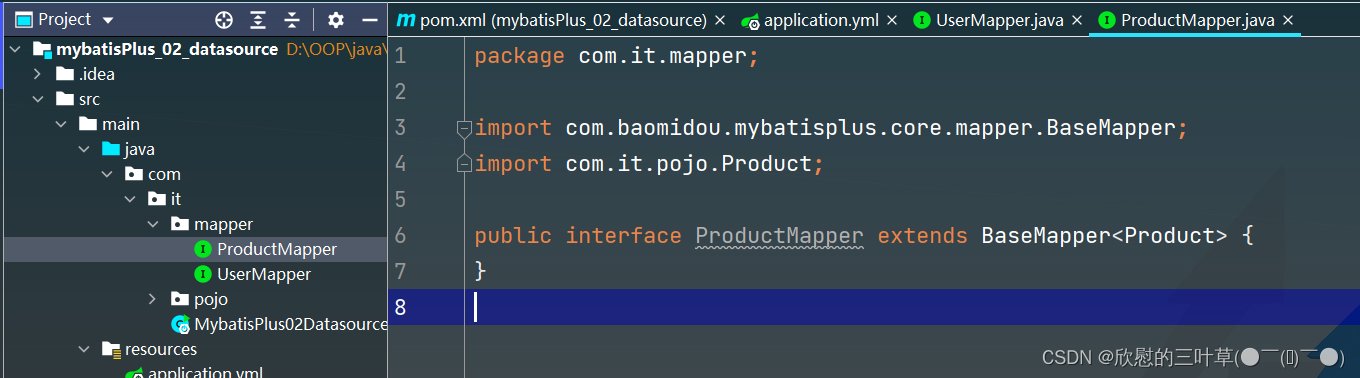Screen dimensions: 1360x378
Task: Click the resources folder icon
Action: 111,349
